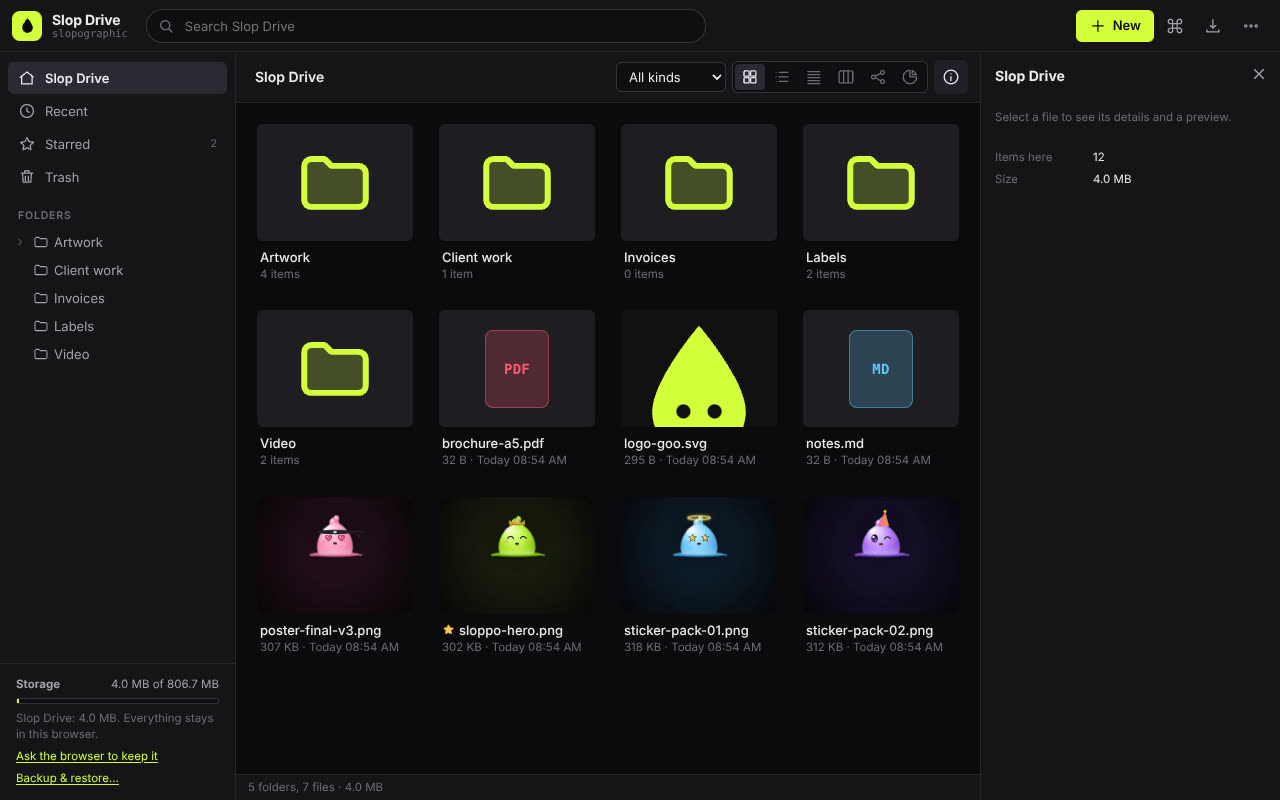Open the Recent section
The image size is (1280, 800).
tap(117, 111)
